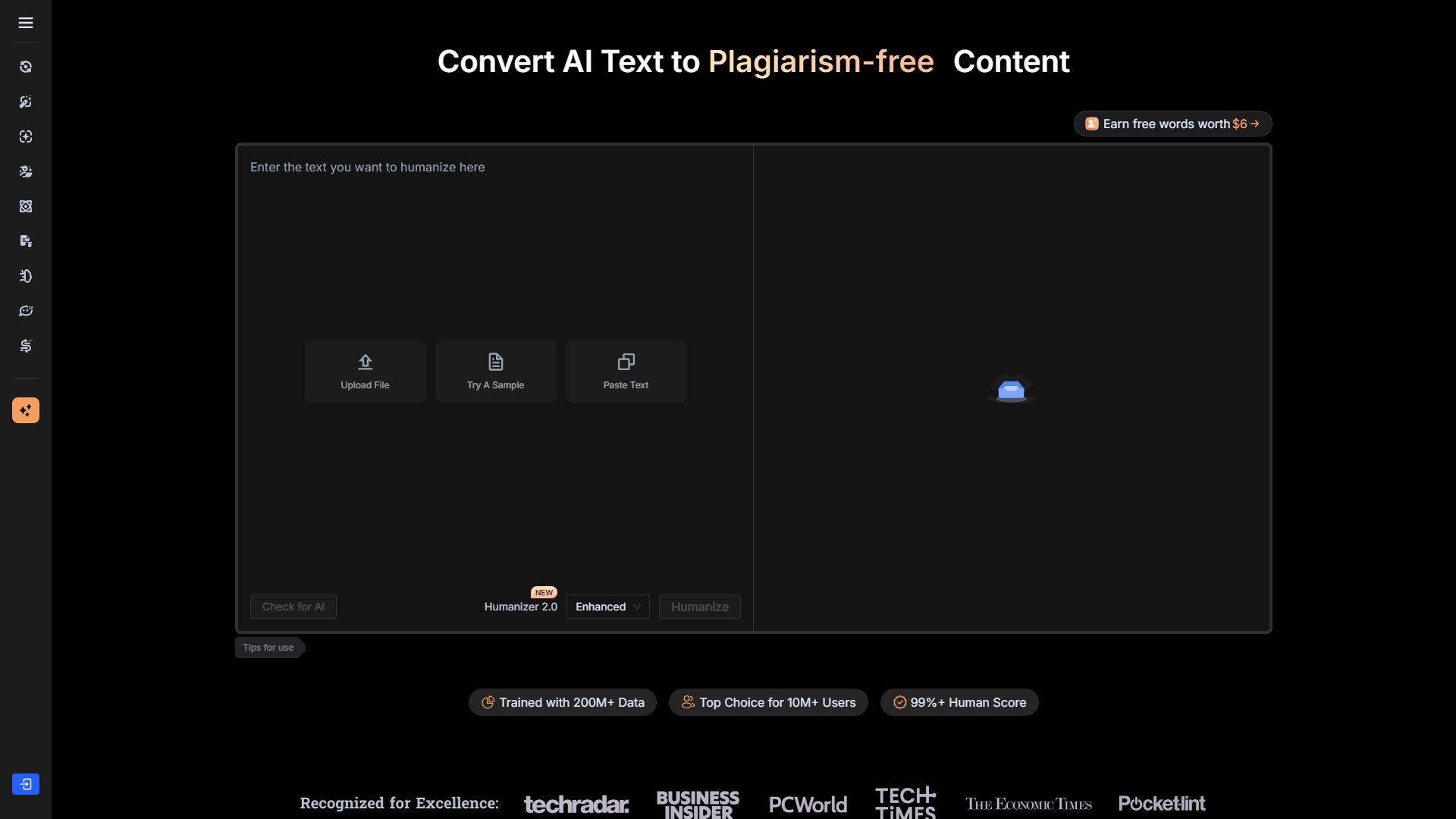Open the Tips for use tag
This screenshot has width=1456, height=819.
270,648
